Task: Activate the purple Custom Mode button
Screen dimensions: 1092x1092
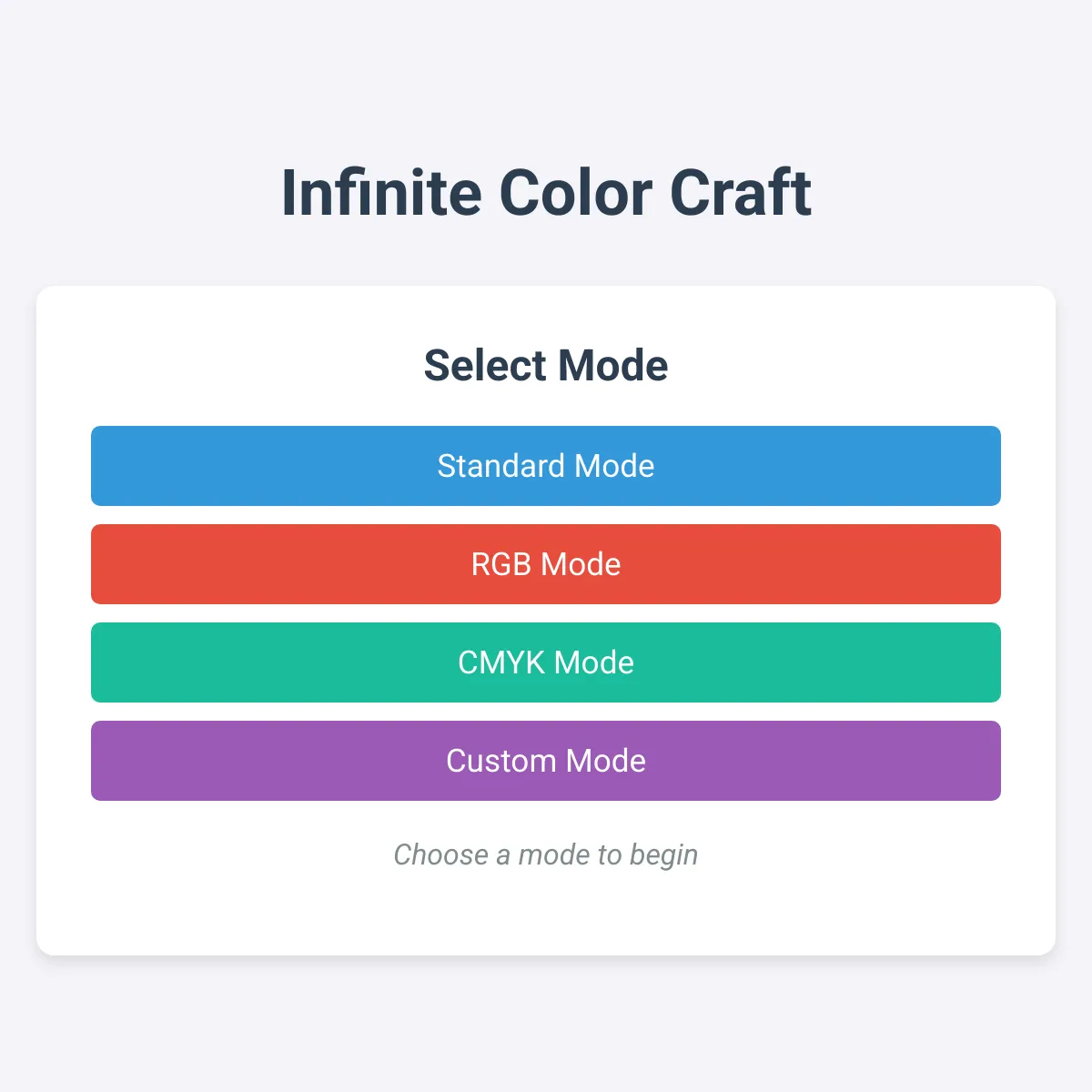Action: pos(545,761)
